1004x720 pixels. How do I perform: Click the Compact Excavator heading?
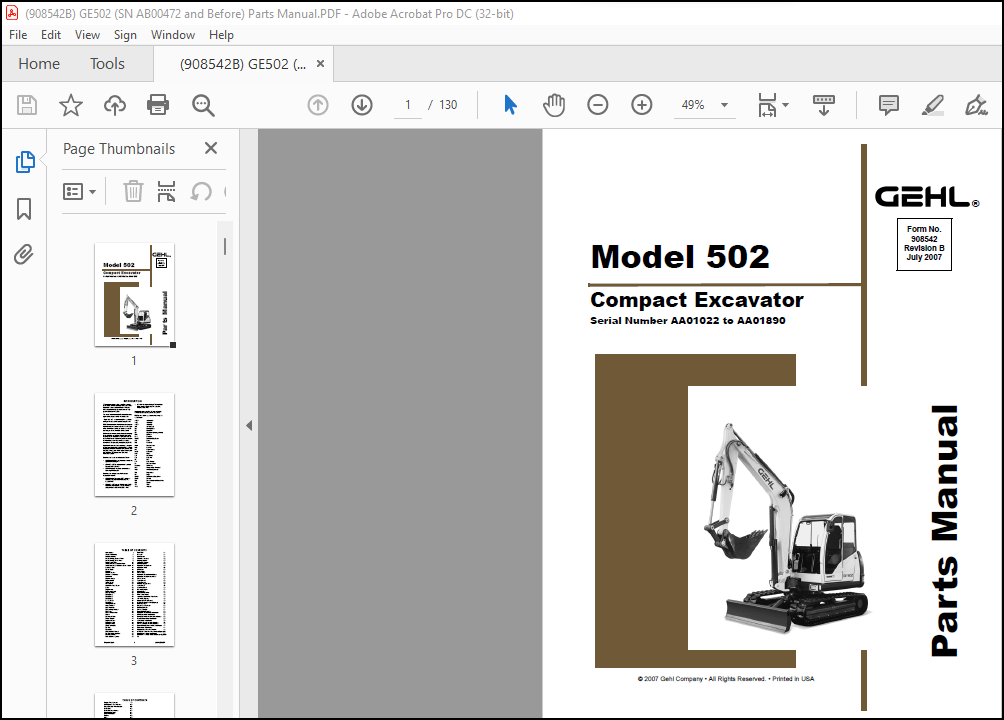tap(697, 300)
